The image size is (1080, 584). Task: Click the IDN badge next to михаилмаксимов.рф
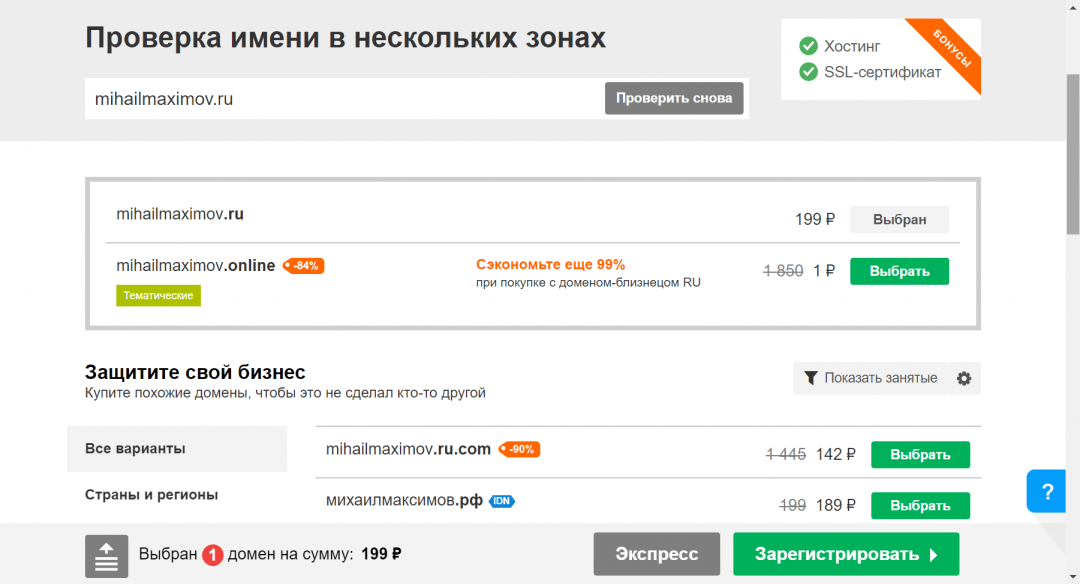pyautogui.click(x=502, y=502)
